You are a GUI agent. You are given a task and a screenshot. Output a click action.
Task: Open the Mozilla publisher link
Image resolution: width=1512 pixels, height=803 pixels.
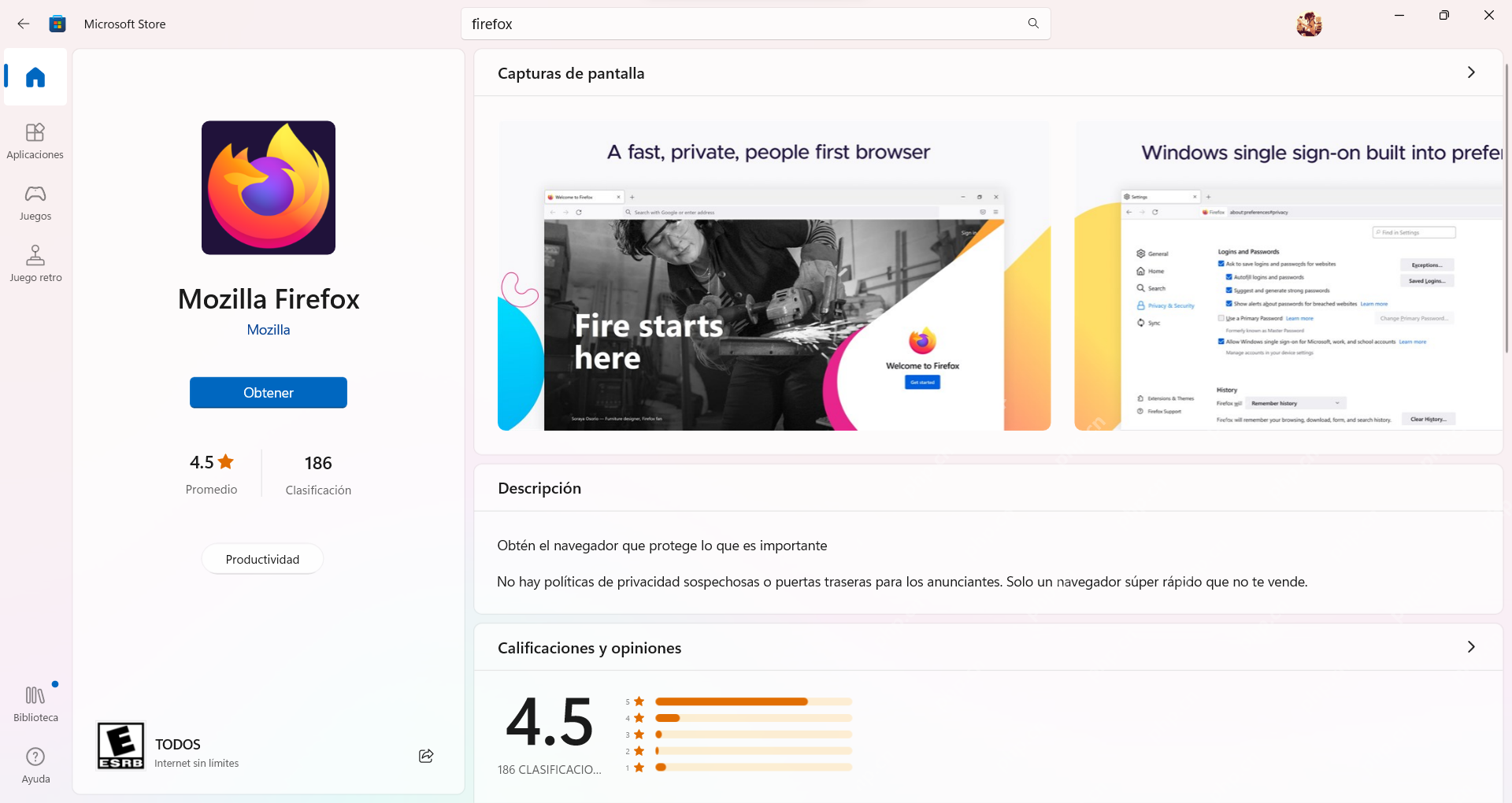[x=269, y=330]
